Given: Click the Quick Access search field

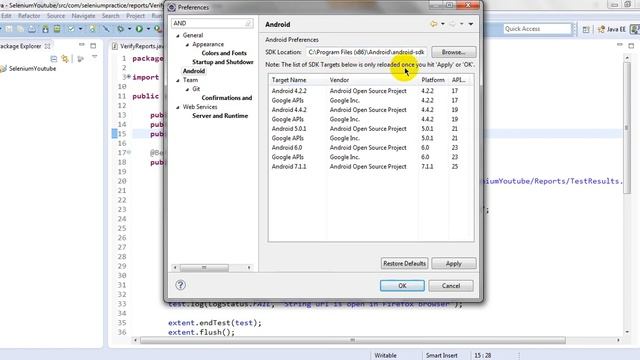Looking at the screenshot, I should (537, 29).
